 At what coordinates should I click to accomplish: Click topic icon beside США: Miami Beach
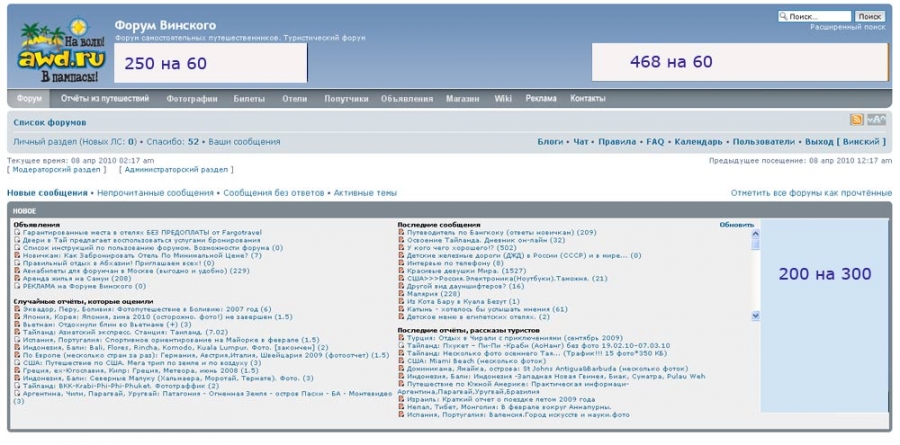[401, 361]
